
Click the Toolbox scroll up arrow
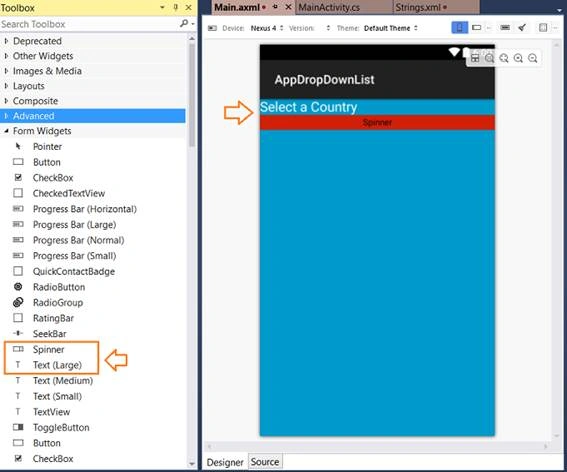click(x=192, y=38)
